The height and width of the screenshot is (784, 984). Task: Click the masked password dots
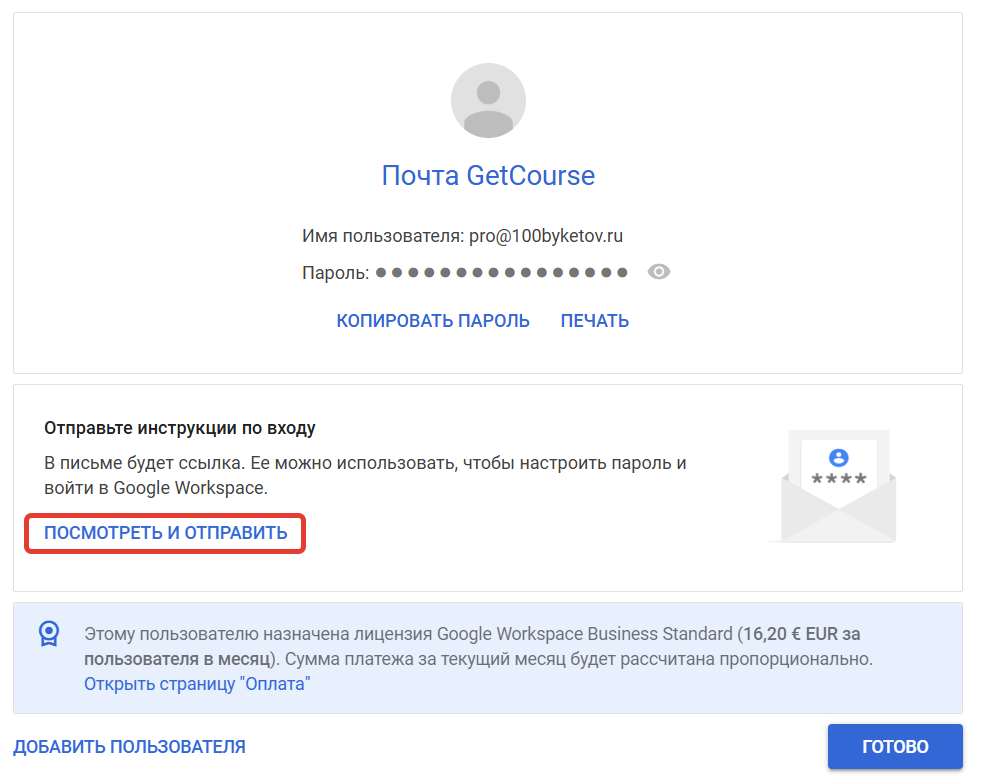point(501,272)
